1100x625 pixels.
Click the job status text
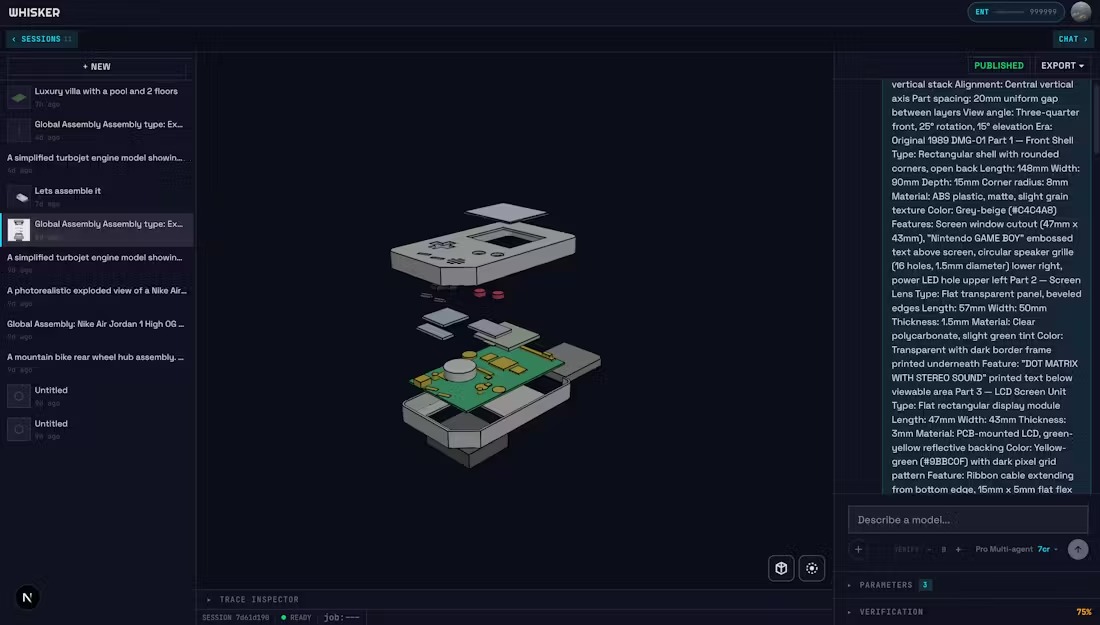pos(342,617)
